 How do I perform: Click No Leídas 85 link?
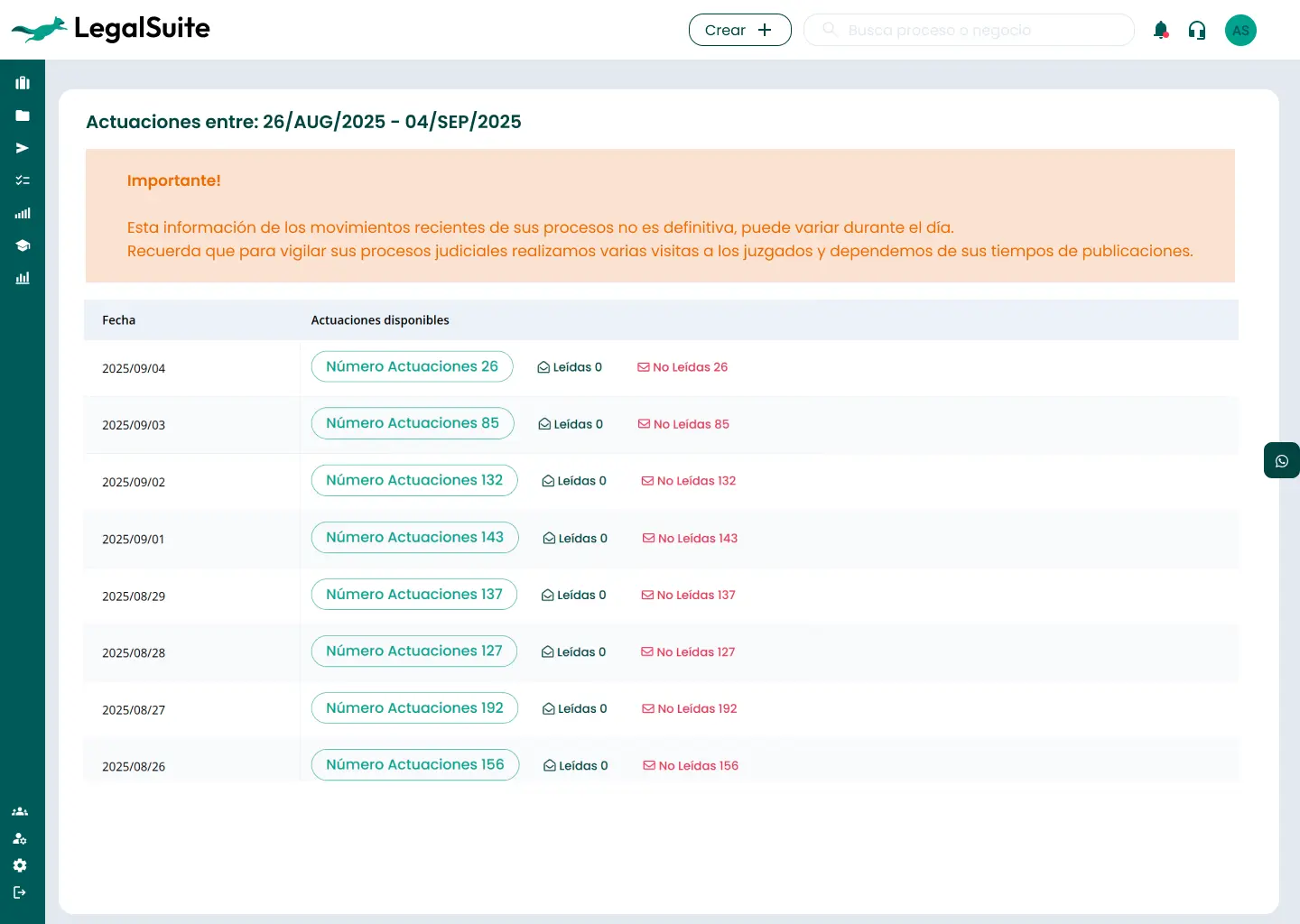pos(683,424)
